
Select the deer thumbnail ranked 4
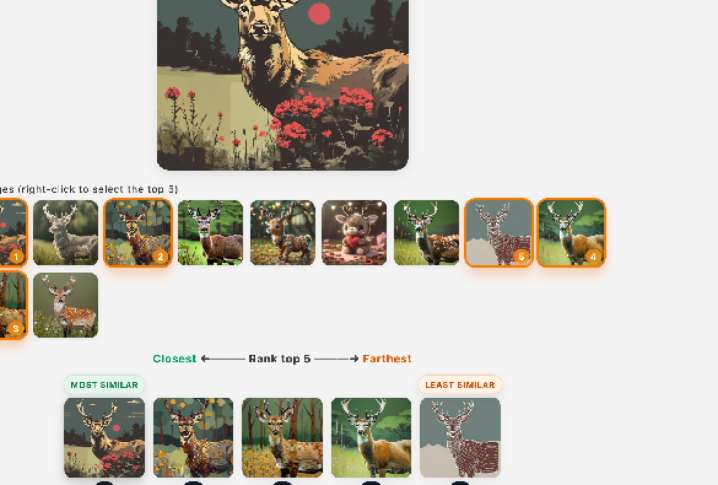pyautogui.click(x=571, y=233)
